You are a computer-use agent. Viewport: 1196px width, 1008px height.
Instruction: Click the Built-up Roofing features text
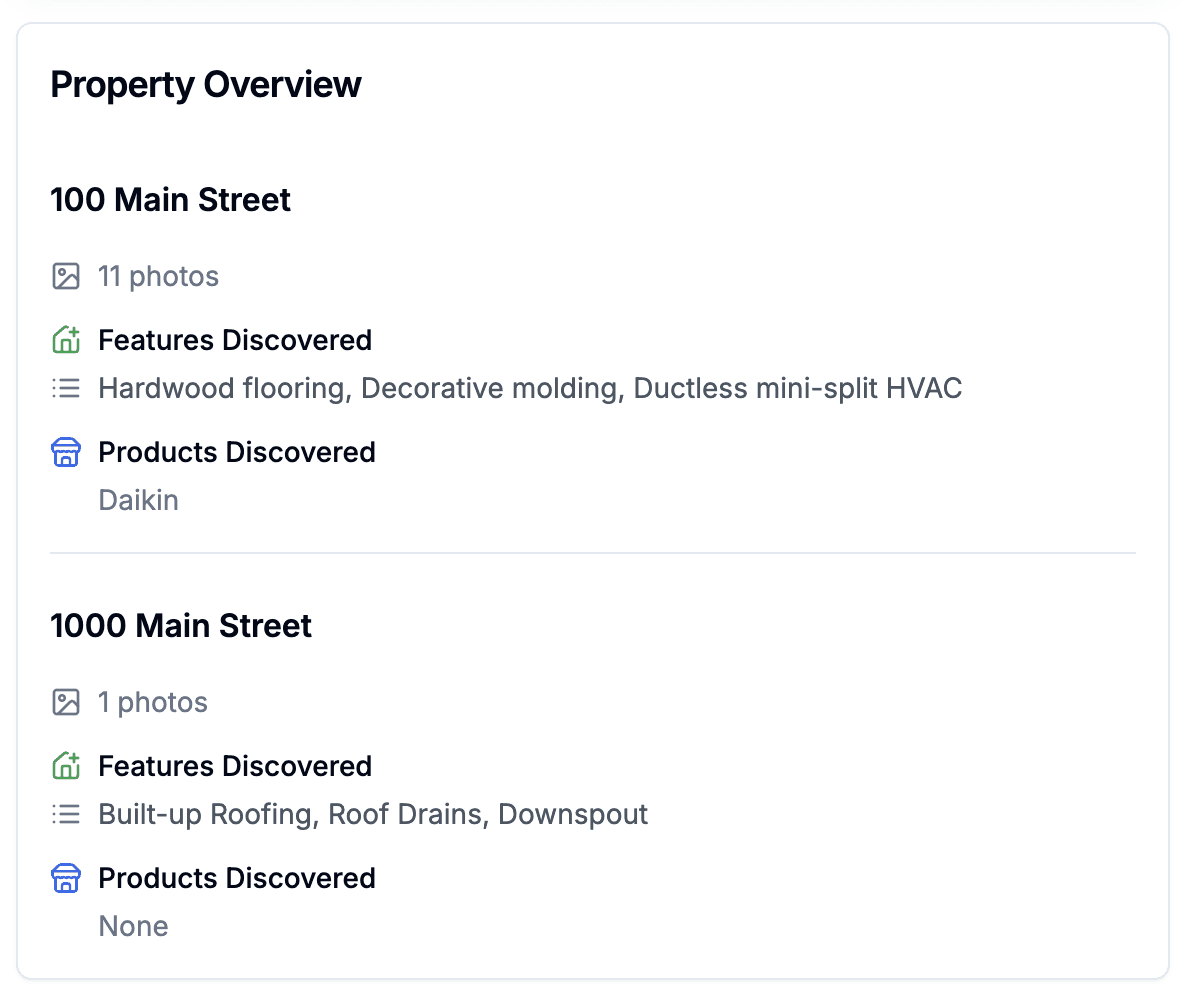[x=373, y=814]
